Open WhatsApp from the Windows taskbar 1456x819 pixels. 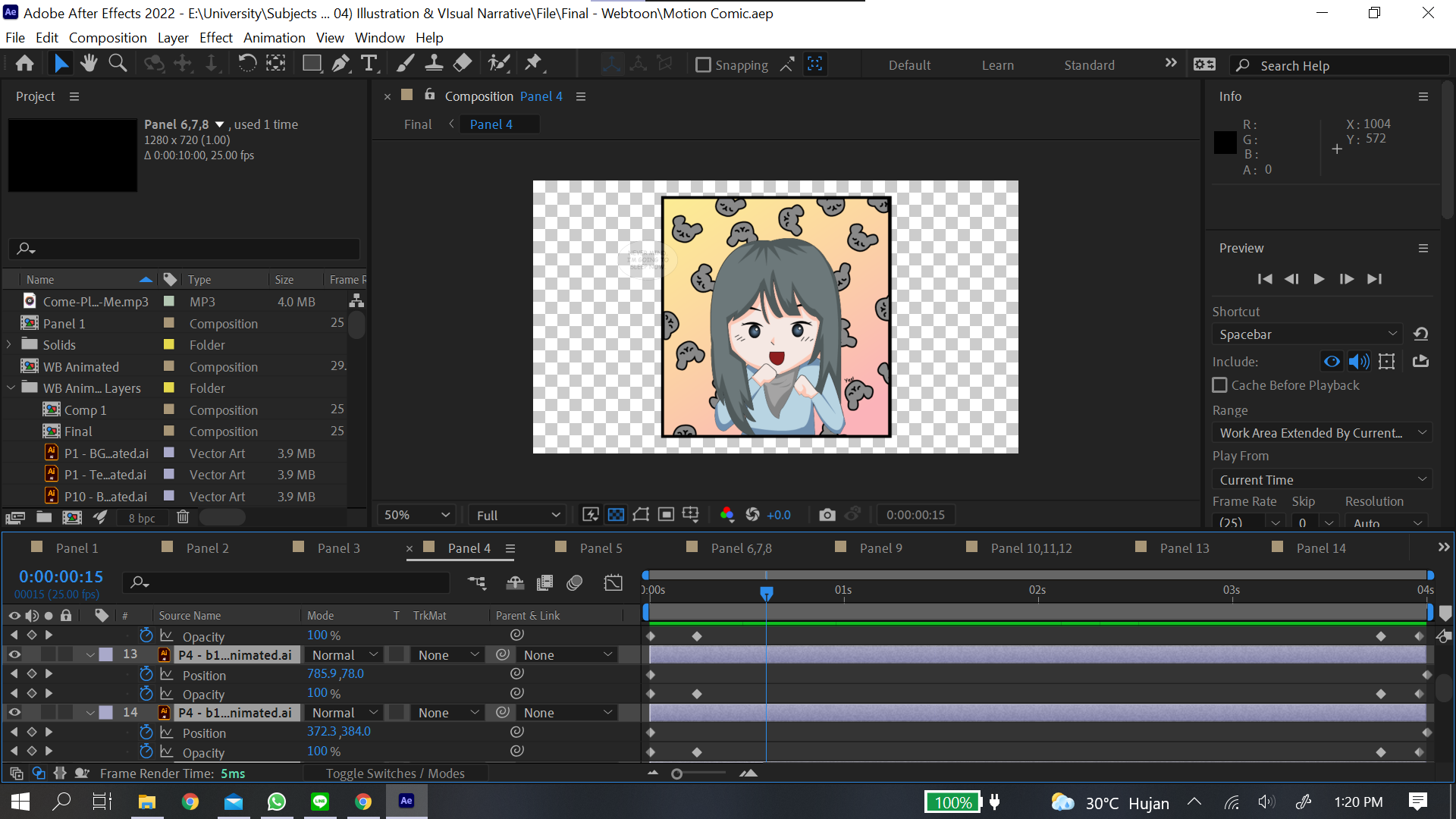click(277, 802)
